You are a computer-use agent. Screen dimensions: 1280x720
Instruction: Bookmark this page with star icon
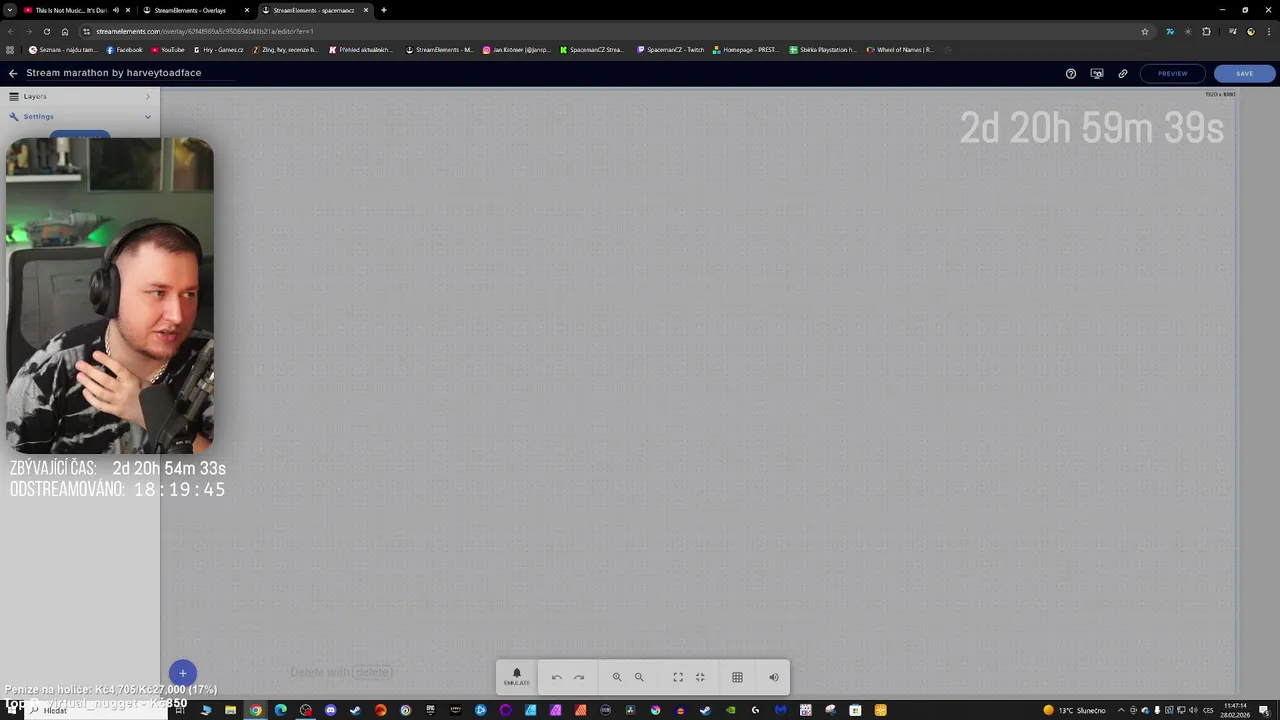click(x=1145, y=31)
